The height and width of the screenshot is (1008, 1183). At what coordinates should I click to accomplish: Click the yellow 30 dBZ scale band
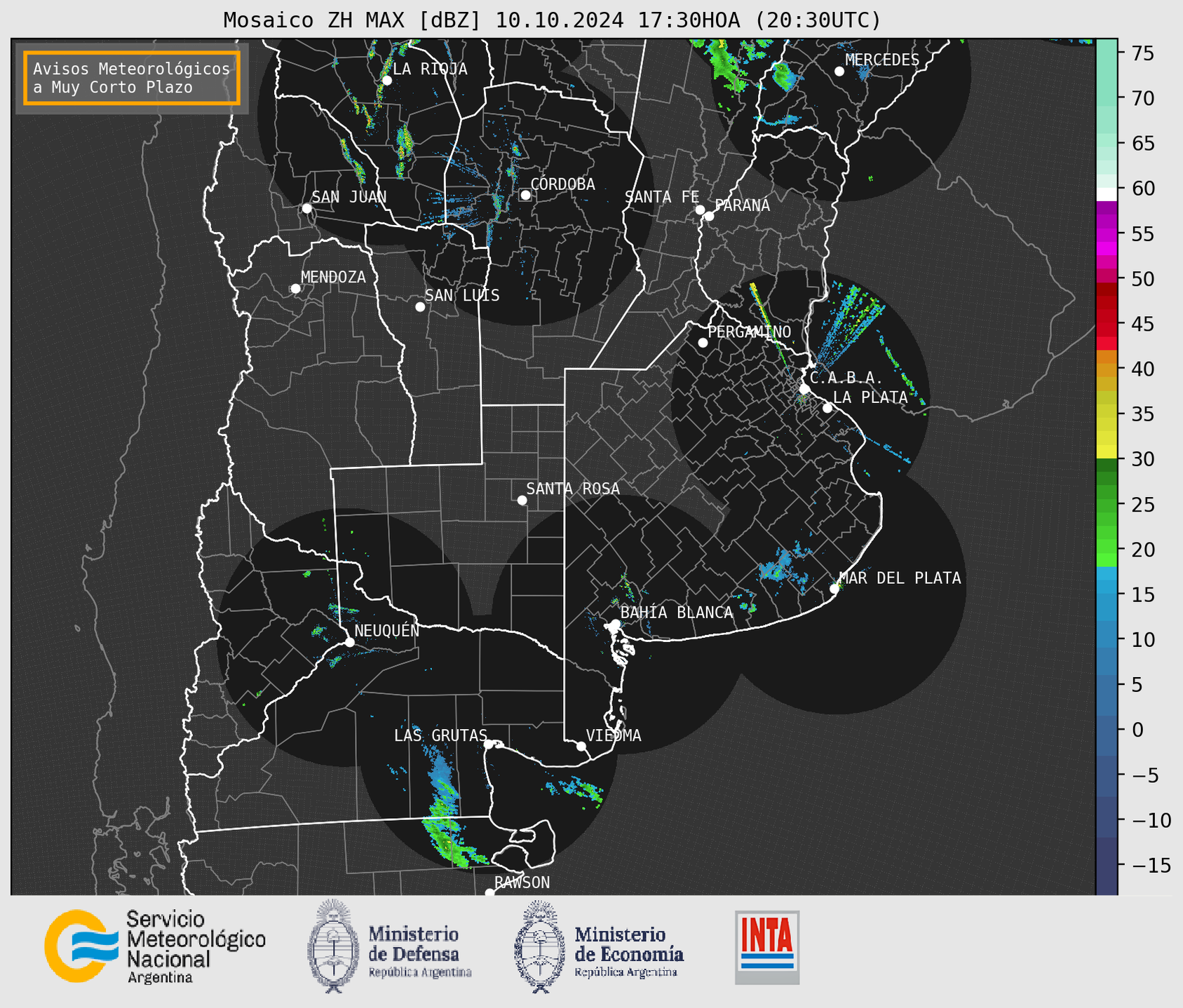click(1106, 452)
